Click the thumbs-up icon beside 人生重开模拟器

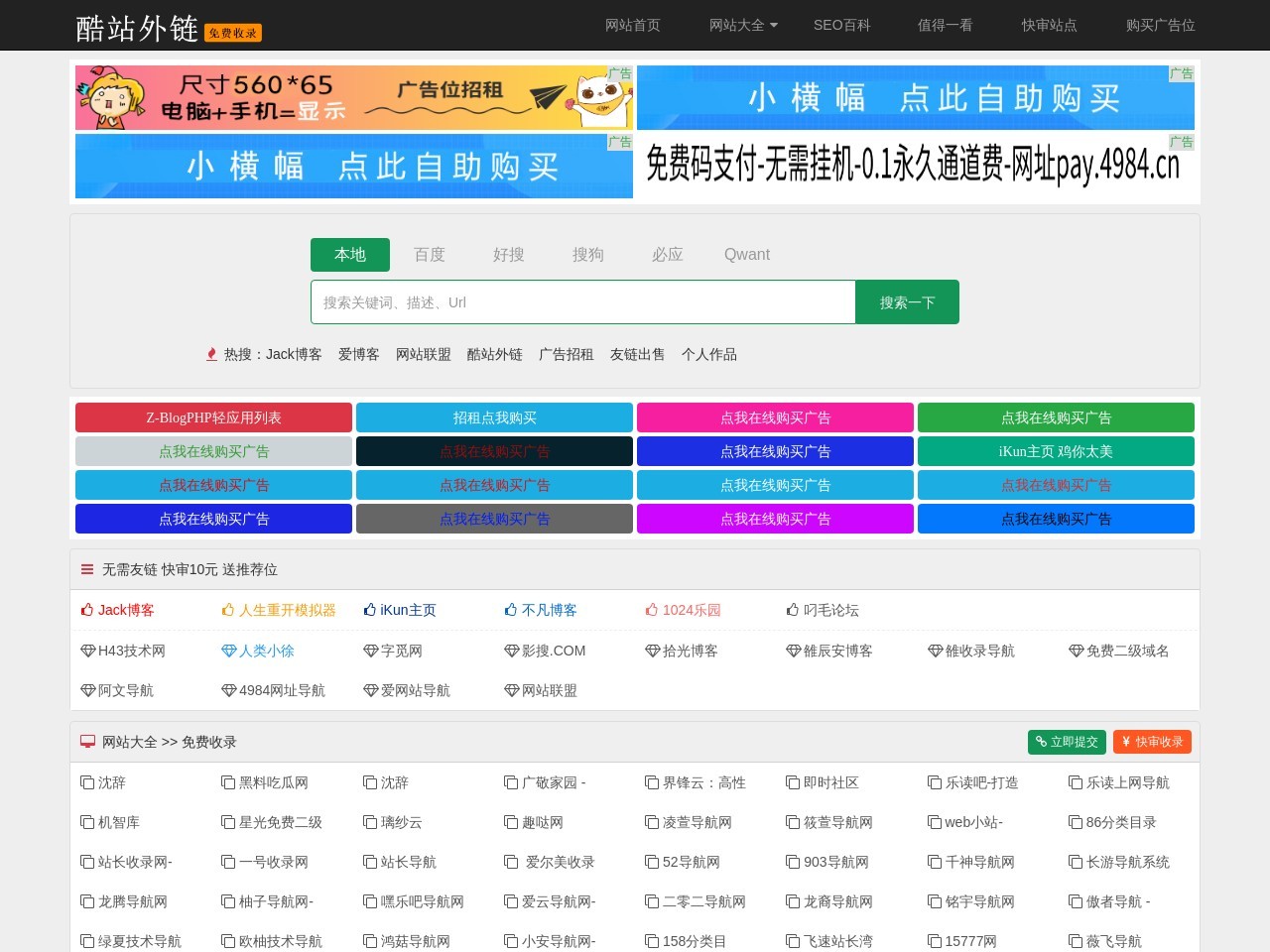(x=228, y=610)
